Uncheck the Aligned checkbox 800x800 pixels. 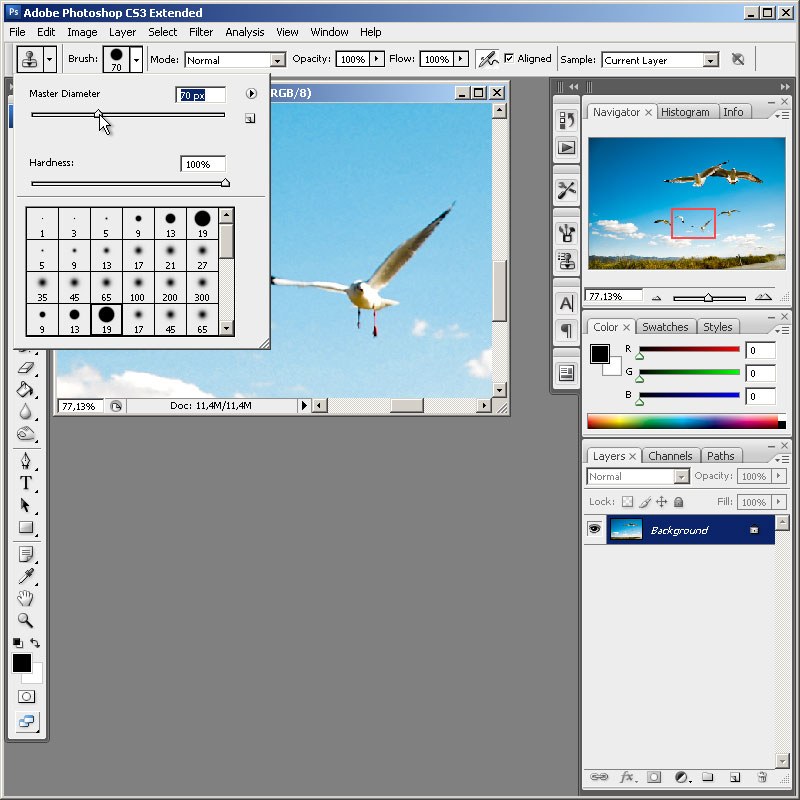tap(509, 58)
